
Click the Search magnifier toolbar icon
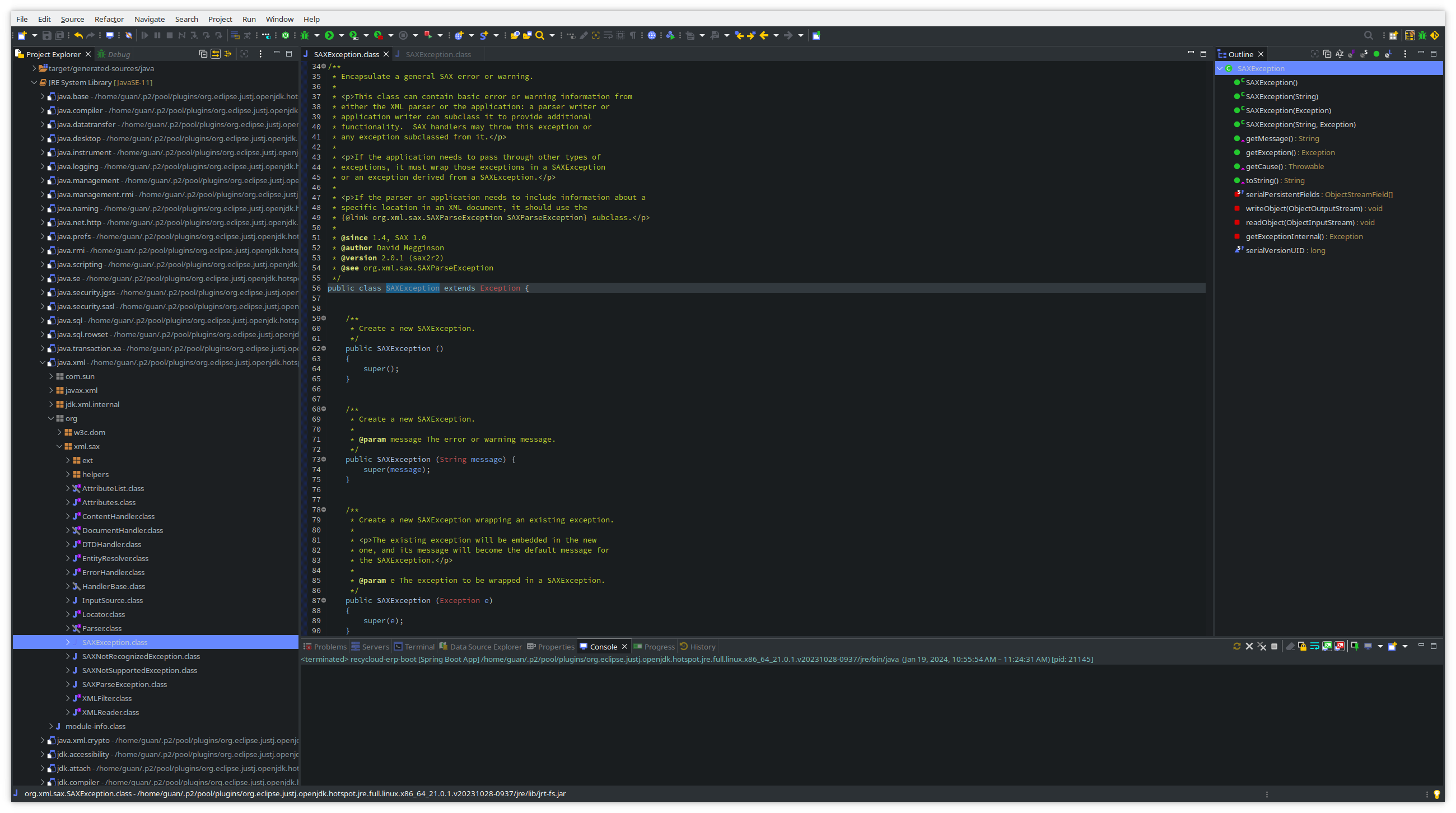coord(540,36)
